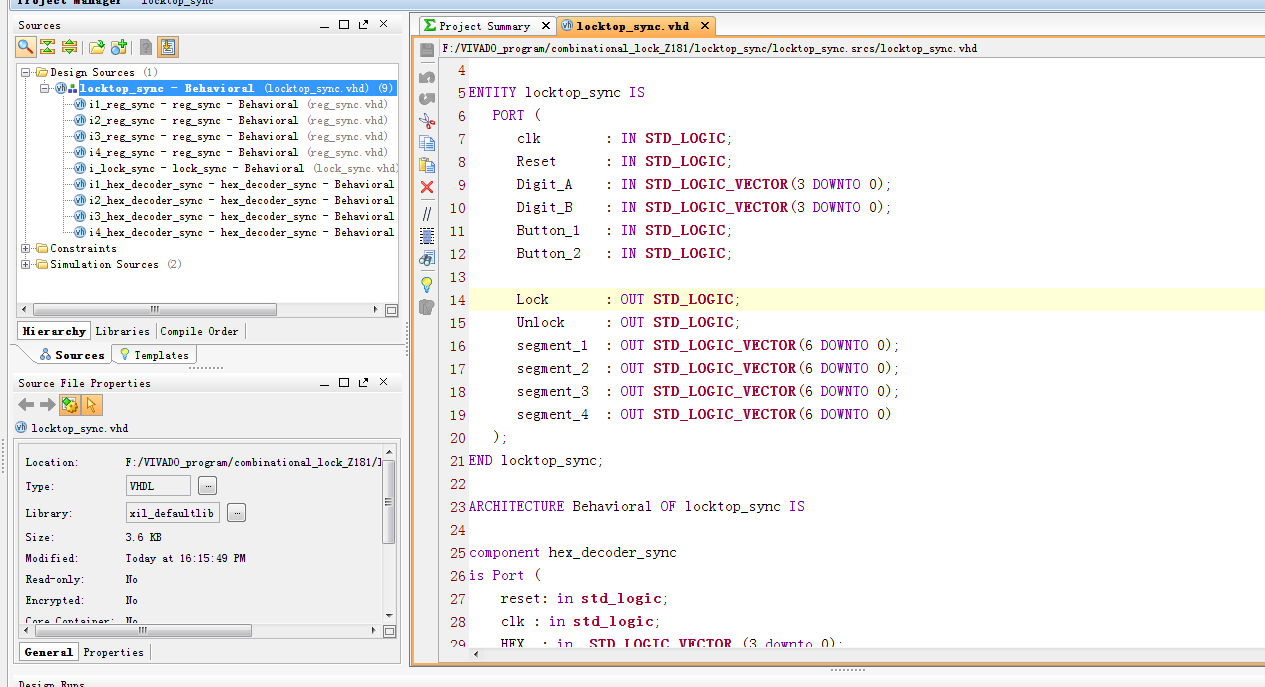Maximize the Sources panel

coord(344,24)
